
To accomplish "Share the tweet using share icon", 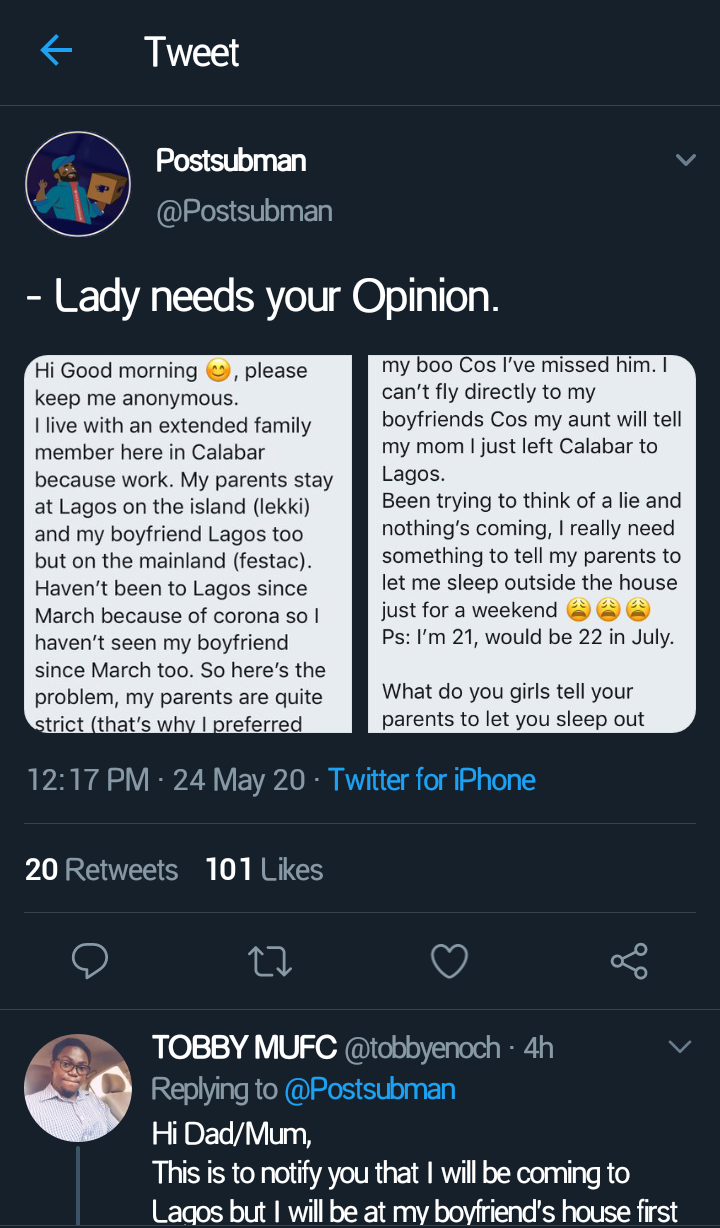I will [629, 962].
